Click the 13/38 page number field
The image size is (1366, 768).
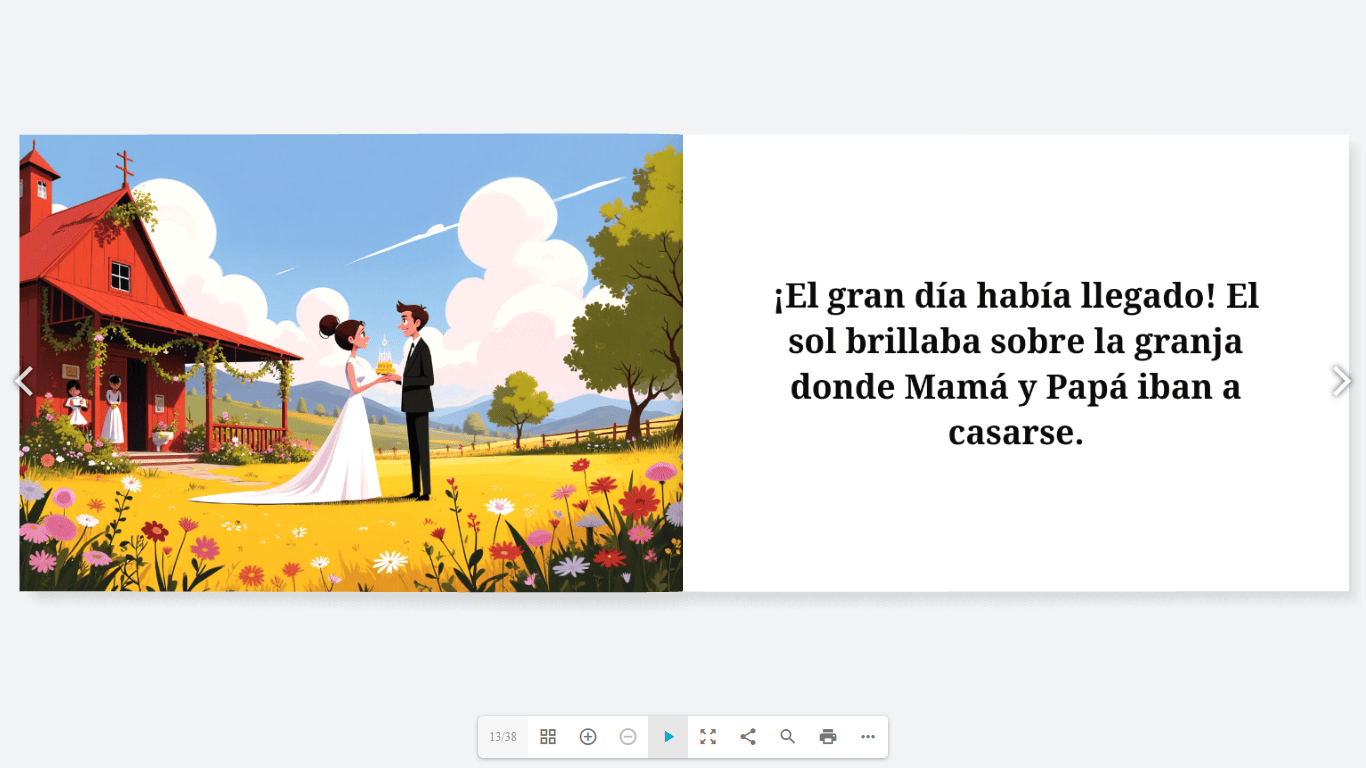503,737
